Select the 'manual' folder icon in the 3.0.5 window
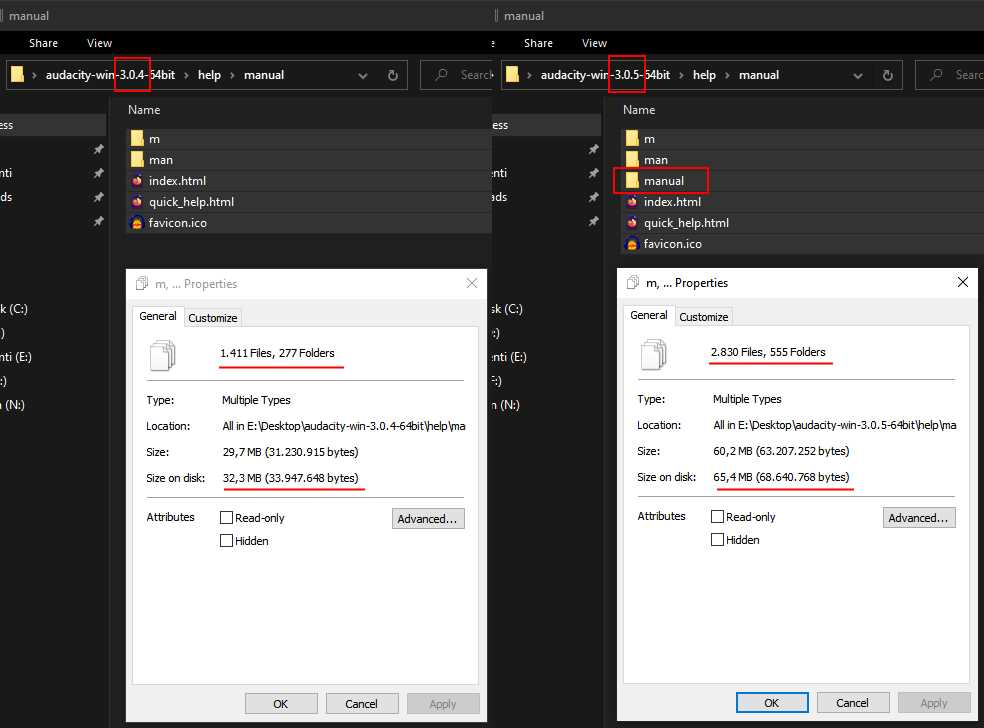This screenshot has width=984, height=728. [x=633, y=181]
